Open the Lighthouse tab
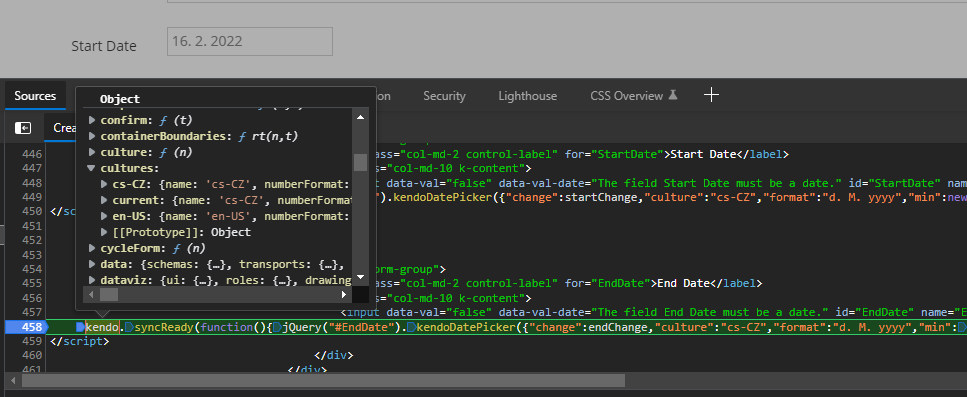967x397 pixels. click(527, 96)
